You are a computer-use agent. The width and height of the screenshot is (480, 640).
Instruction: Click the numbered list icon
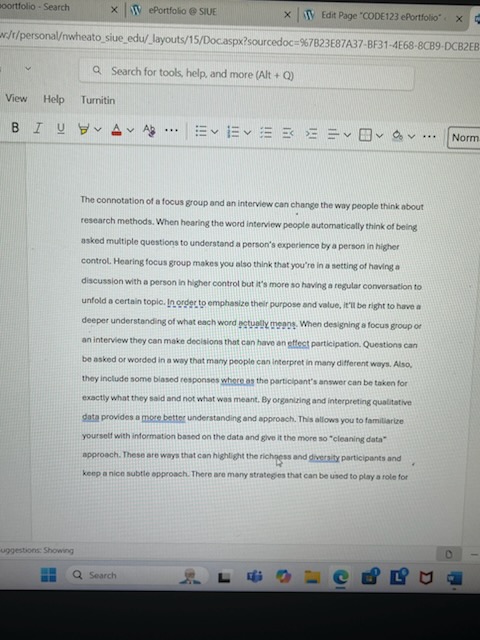233,132
